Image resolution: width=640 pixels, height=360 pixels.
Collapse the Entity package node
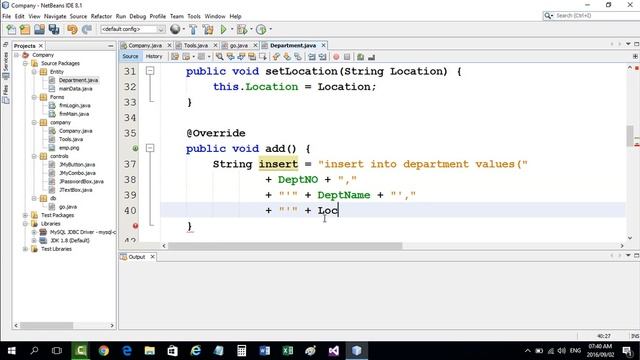[x=34, y=72]
